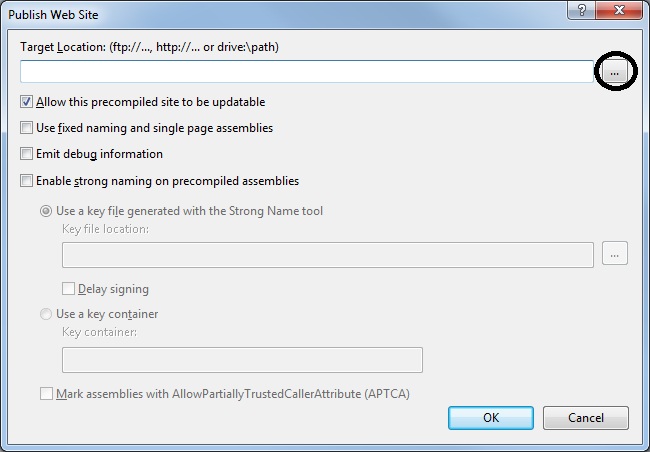Viewport: 650px width, 452px height.
Task: Choose the Use a key container radio
Action: click(46, 314)
